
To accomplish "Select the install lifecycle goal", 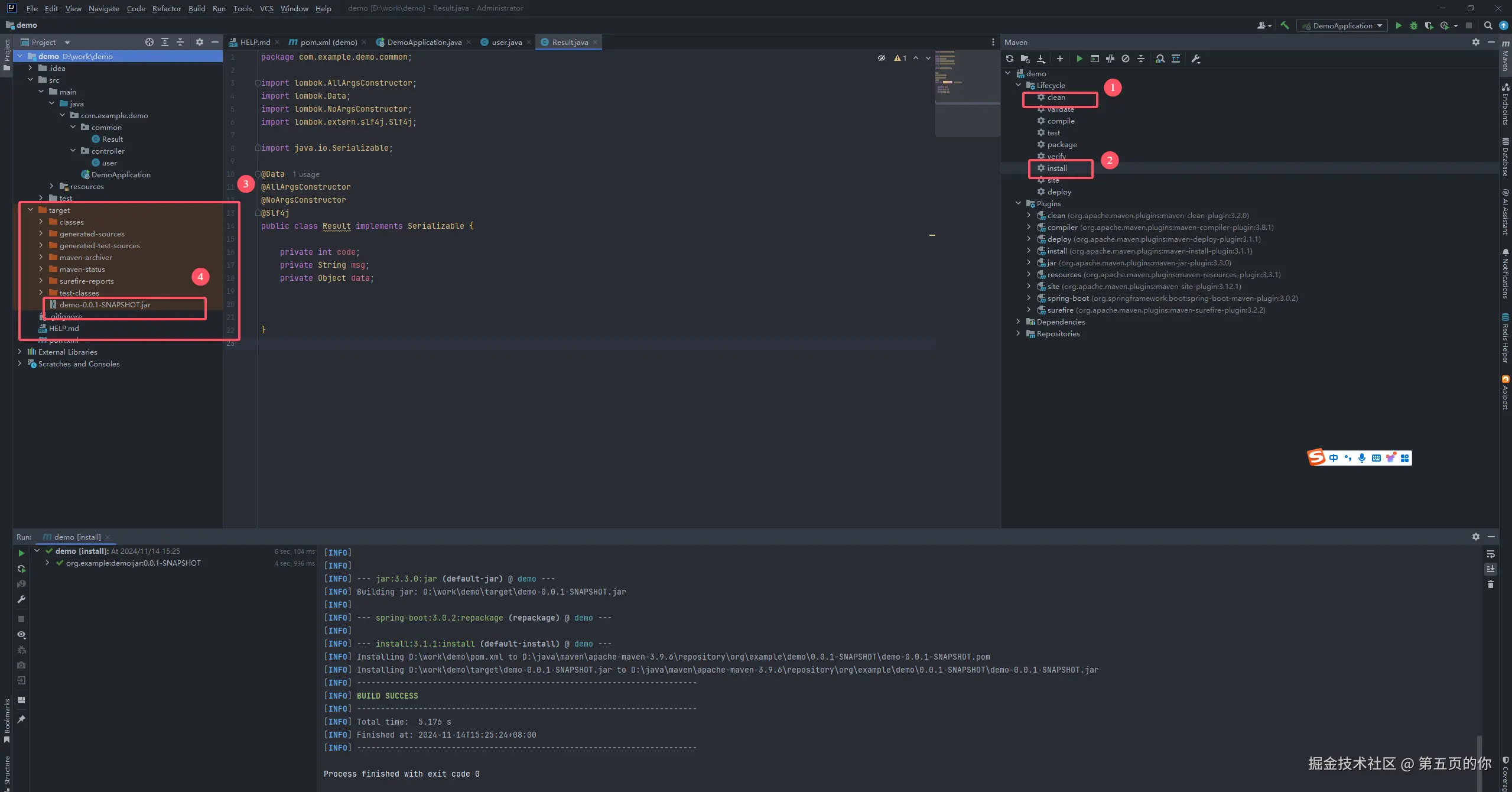I will click(1056, 168).
